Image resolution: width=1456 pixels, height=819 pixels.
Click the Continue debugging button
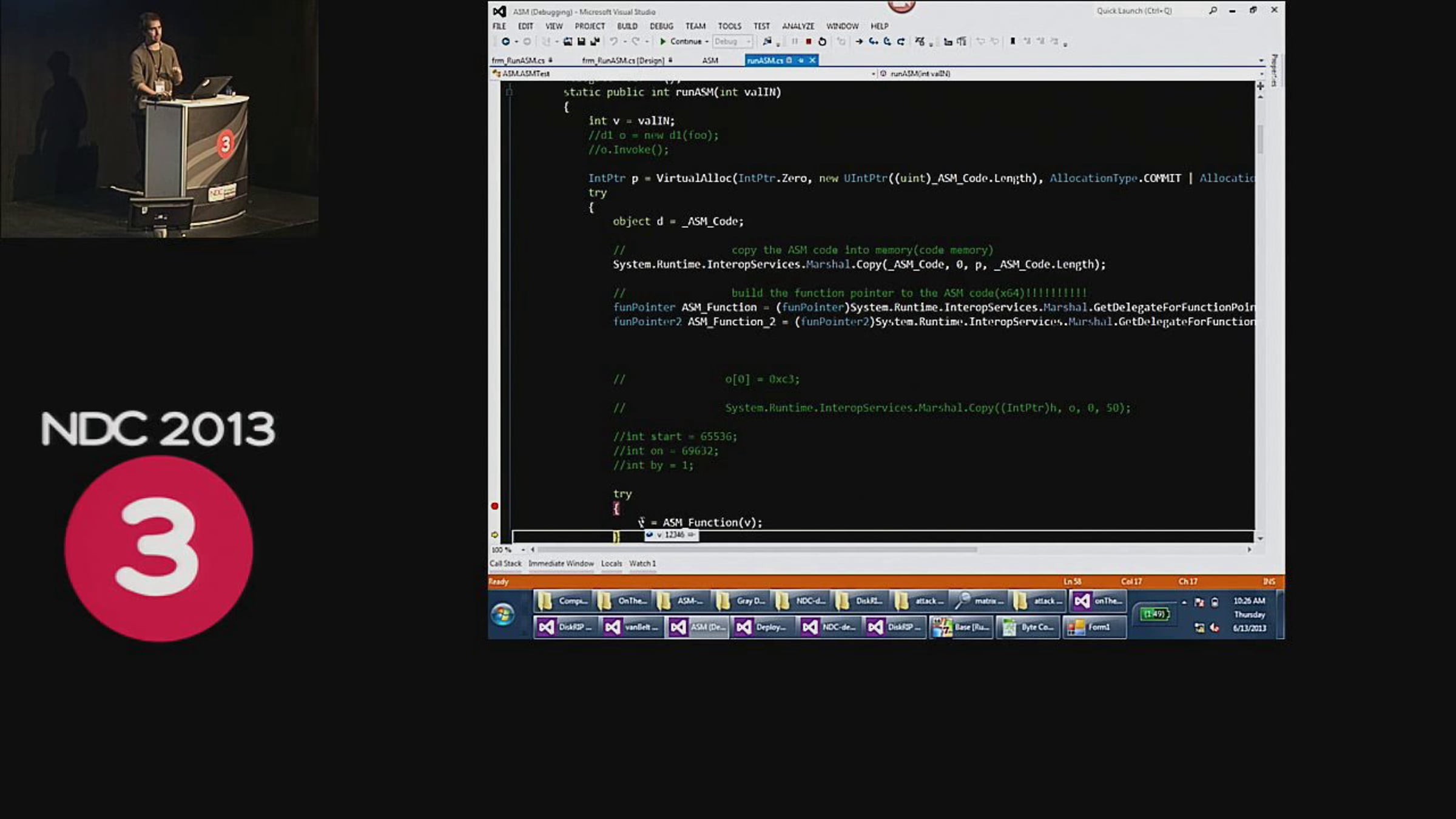(681, 42)
